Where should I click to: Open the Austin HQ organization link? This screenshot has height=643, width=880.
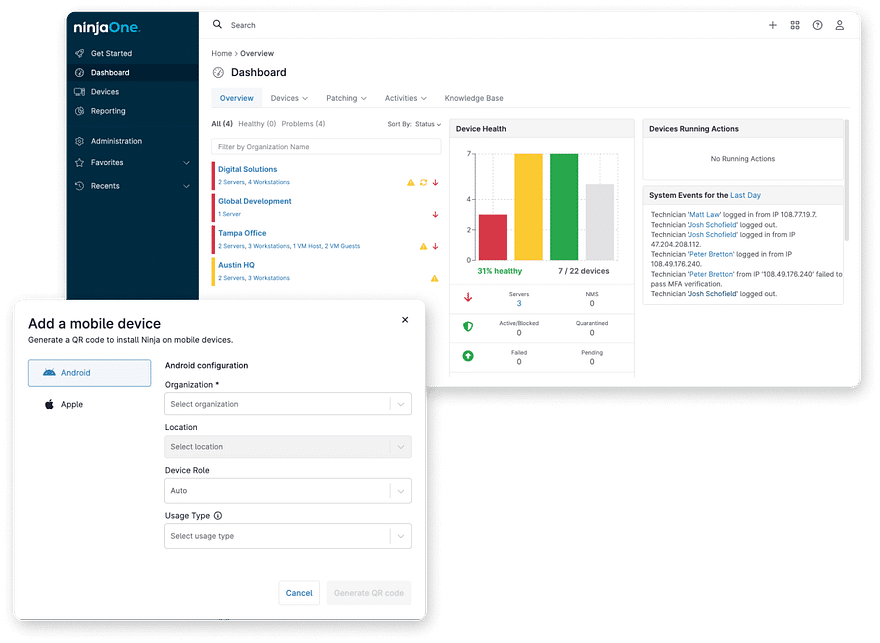click(x=236, y=265)
